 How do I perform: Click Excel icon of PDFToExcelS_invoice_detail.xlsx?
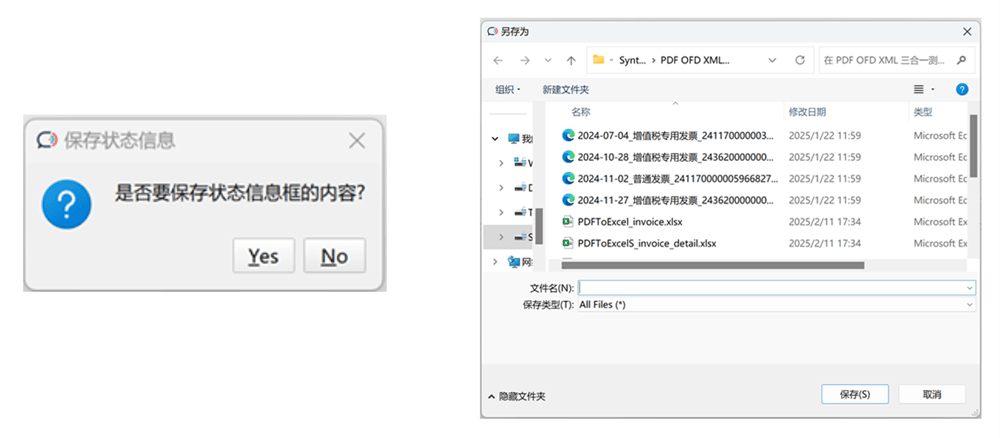568,244
